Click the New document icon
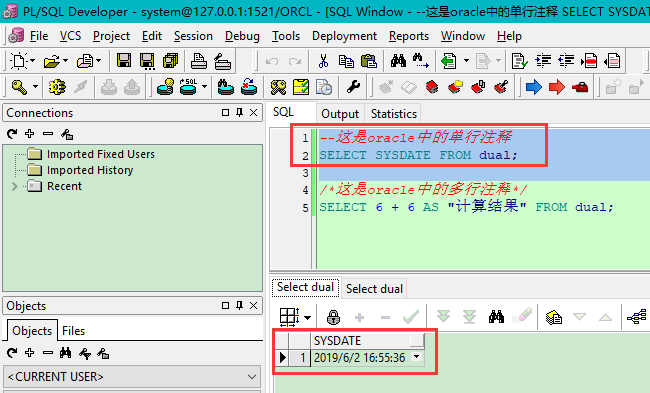 coord(19,61)
